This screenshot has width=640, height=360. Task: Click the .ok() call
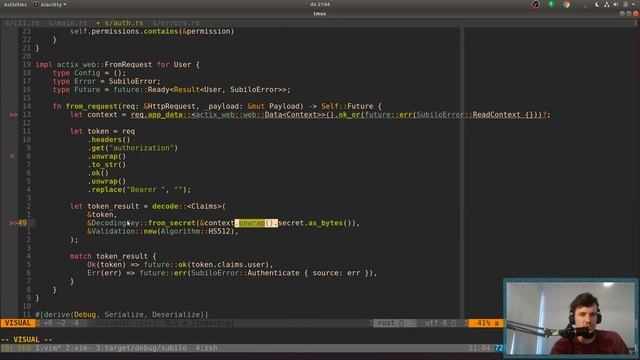(98, 173)
